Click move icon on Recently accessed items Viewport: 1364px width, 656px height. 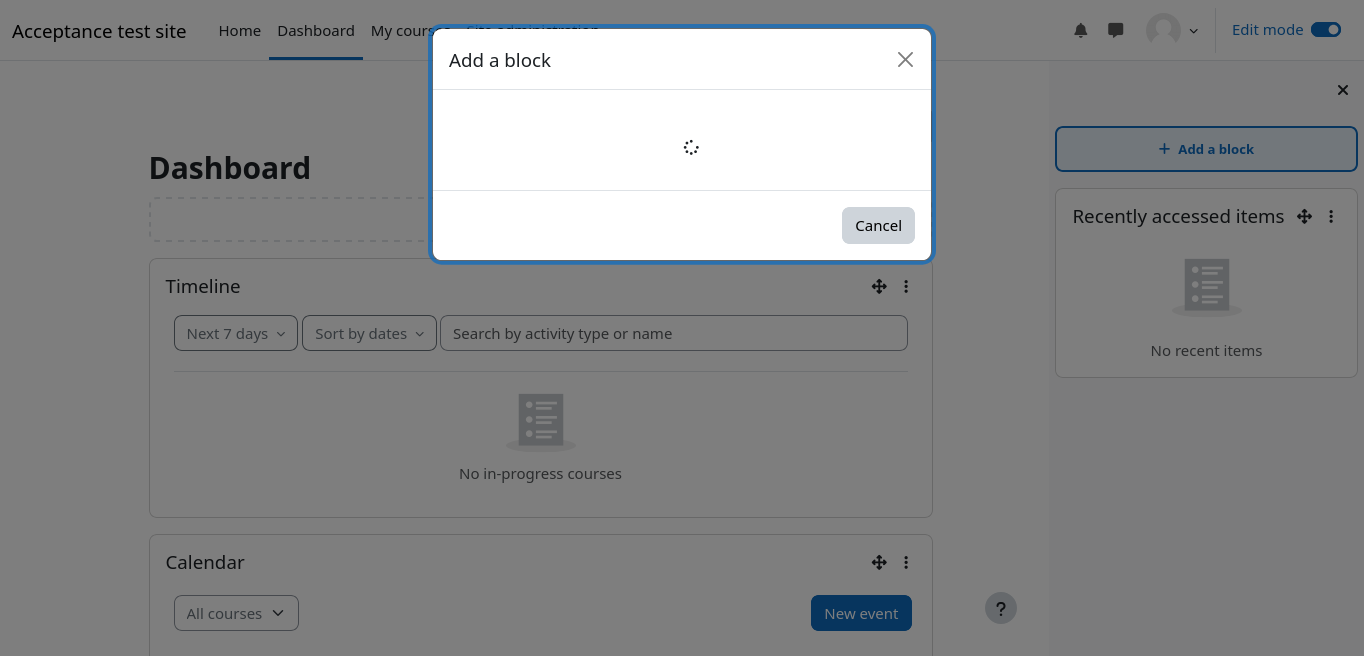1304,217
